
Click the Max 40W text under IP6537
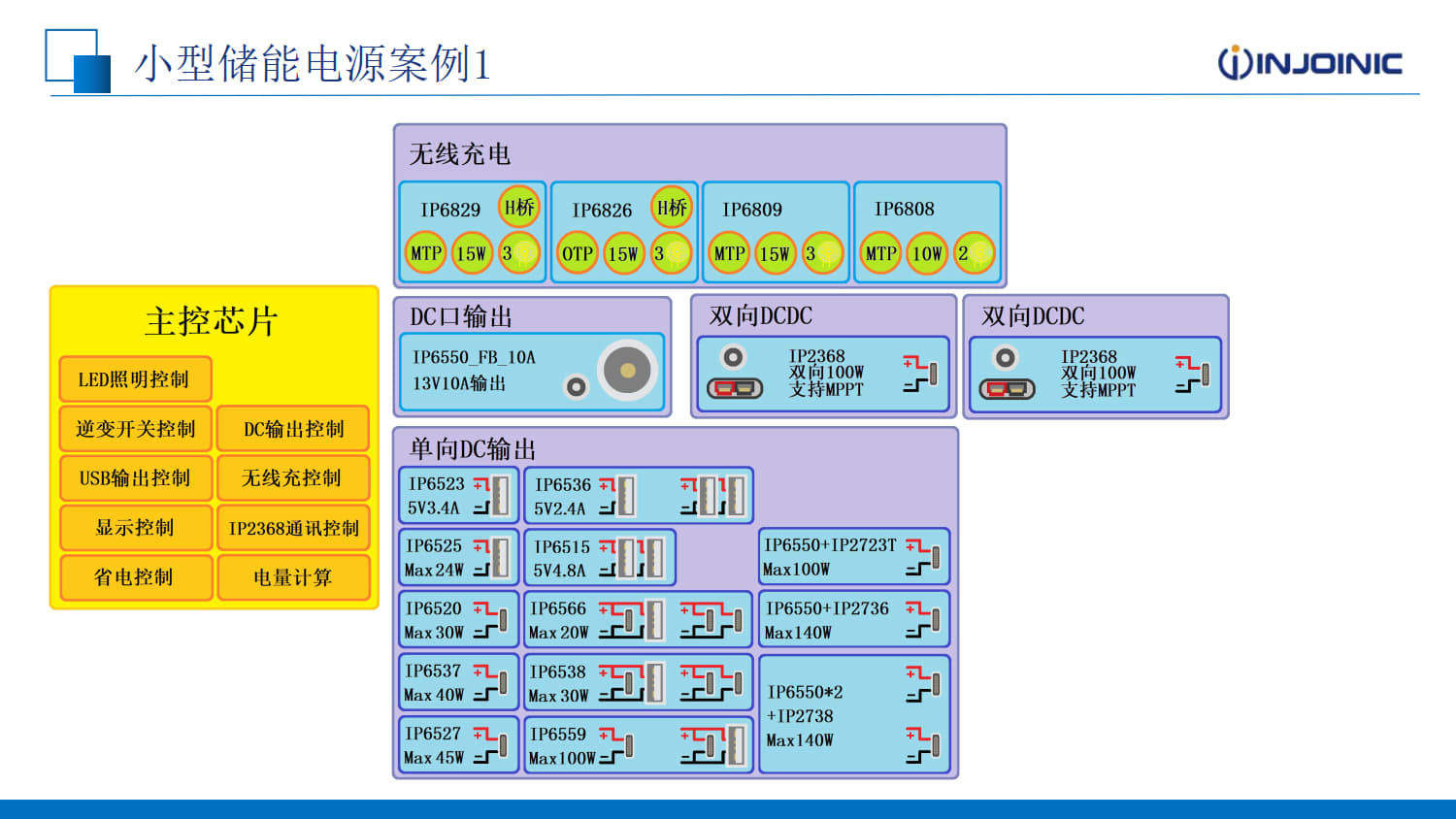tap(434, 695)
